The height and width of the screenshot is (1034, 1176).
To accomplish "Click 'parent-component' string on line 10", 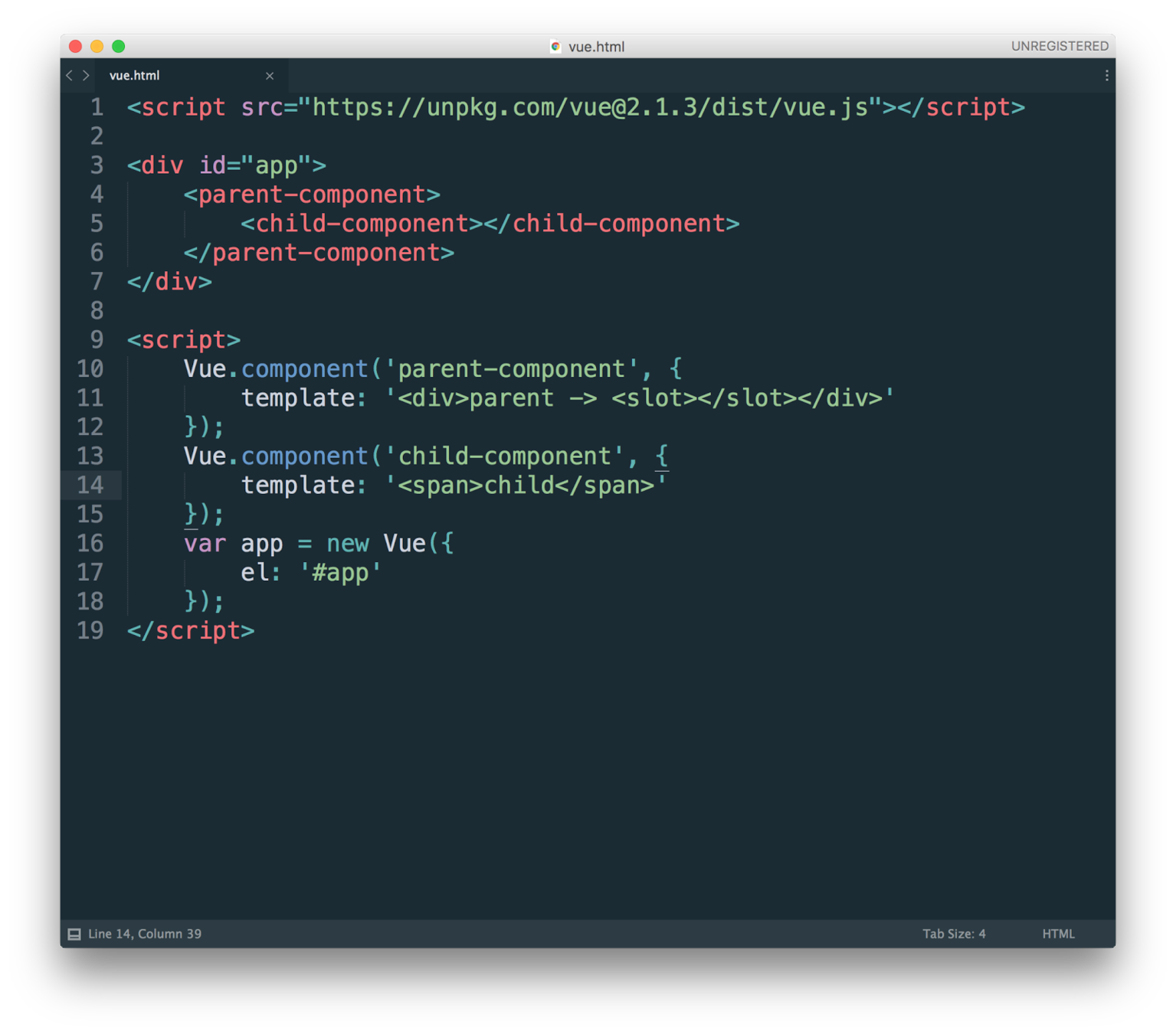I will pyautogui.click(x=512, y=369).
